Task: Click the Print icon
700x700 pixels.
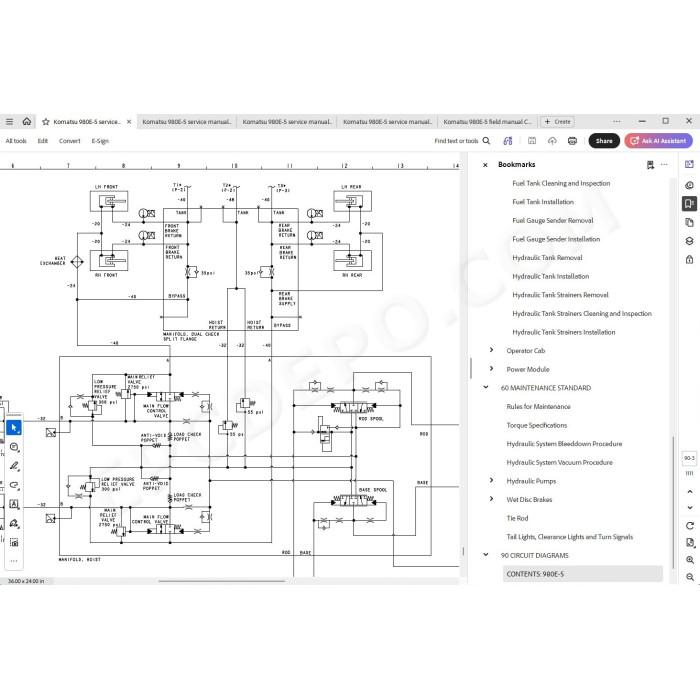Action: pyautogui.click(x=572, y=141)
